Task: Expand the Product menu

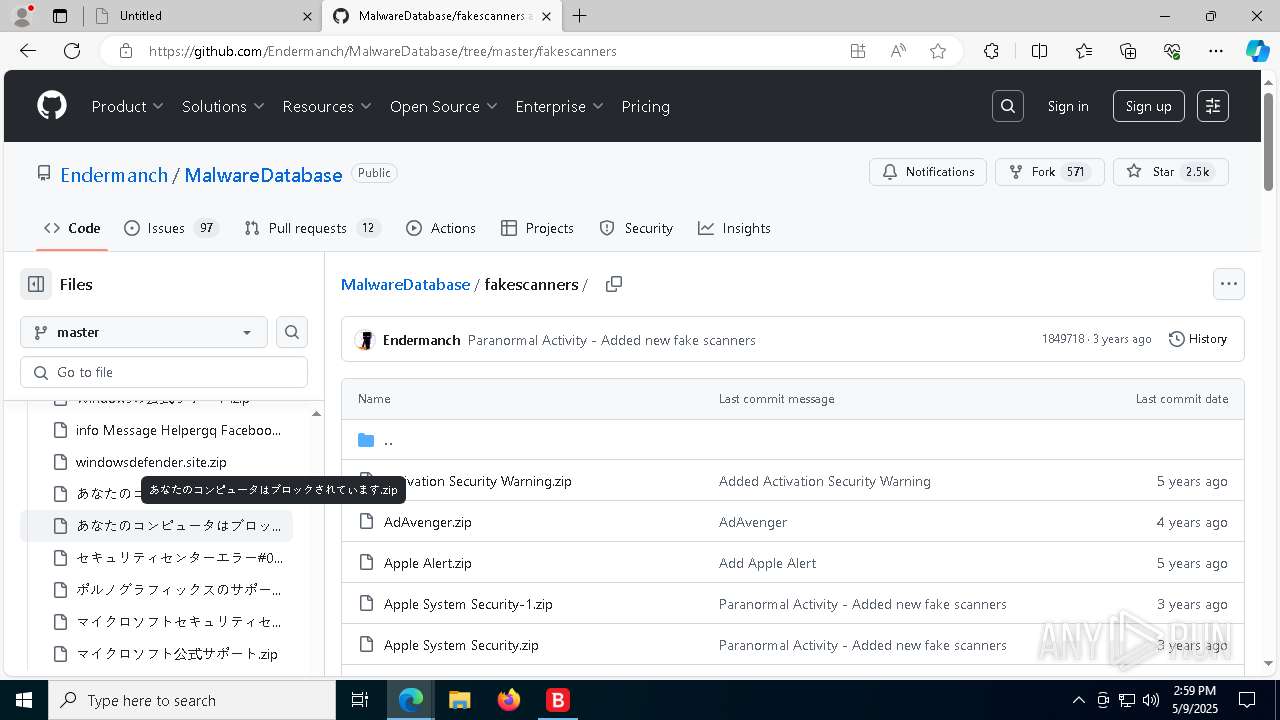Action: pos(127,106)
